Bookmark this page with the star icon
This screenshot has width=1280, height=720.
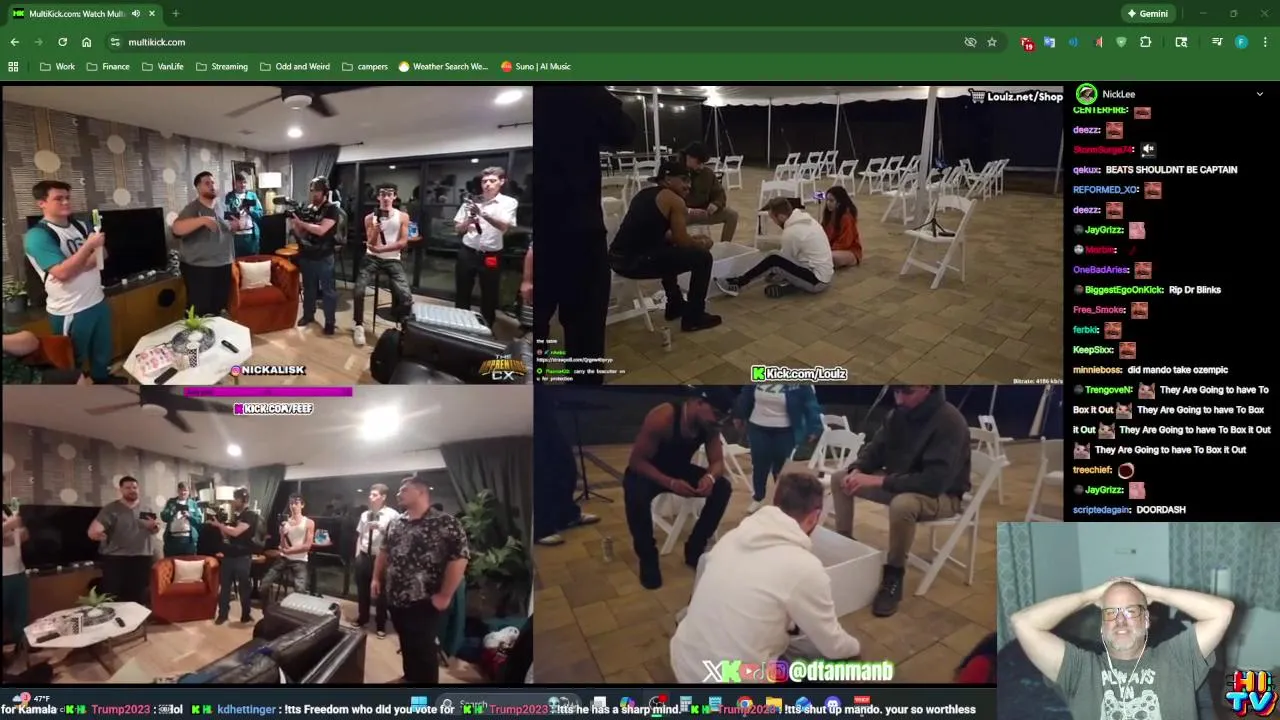coord(991,42)
